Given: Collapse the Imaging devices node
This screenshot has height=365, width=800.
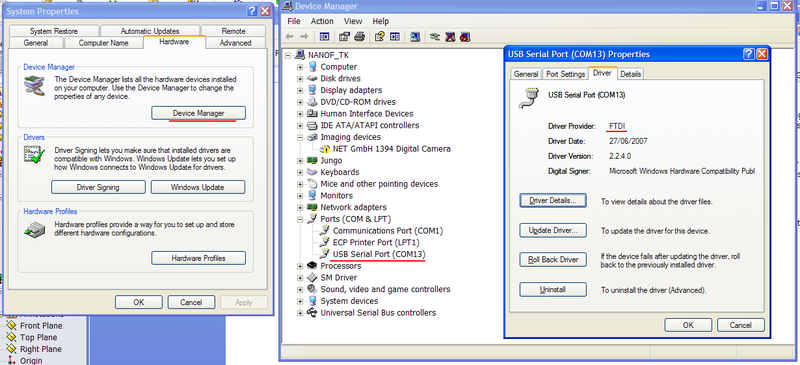Looking at the screenshot, I should 300,137.
